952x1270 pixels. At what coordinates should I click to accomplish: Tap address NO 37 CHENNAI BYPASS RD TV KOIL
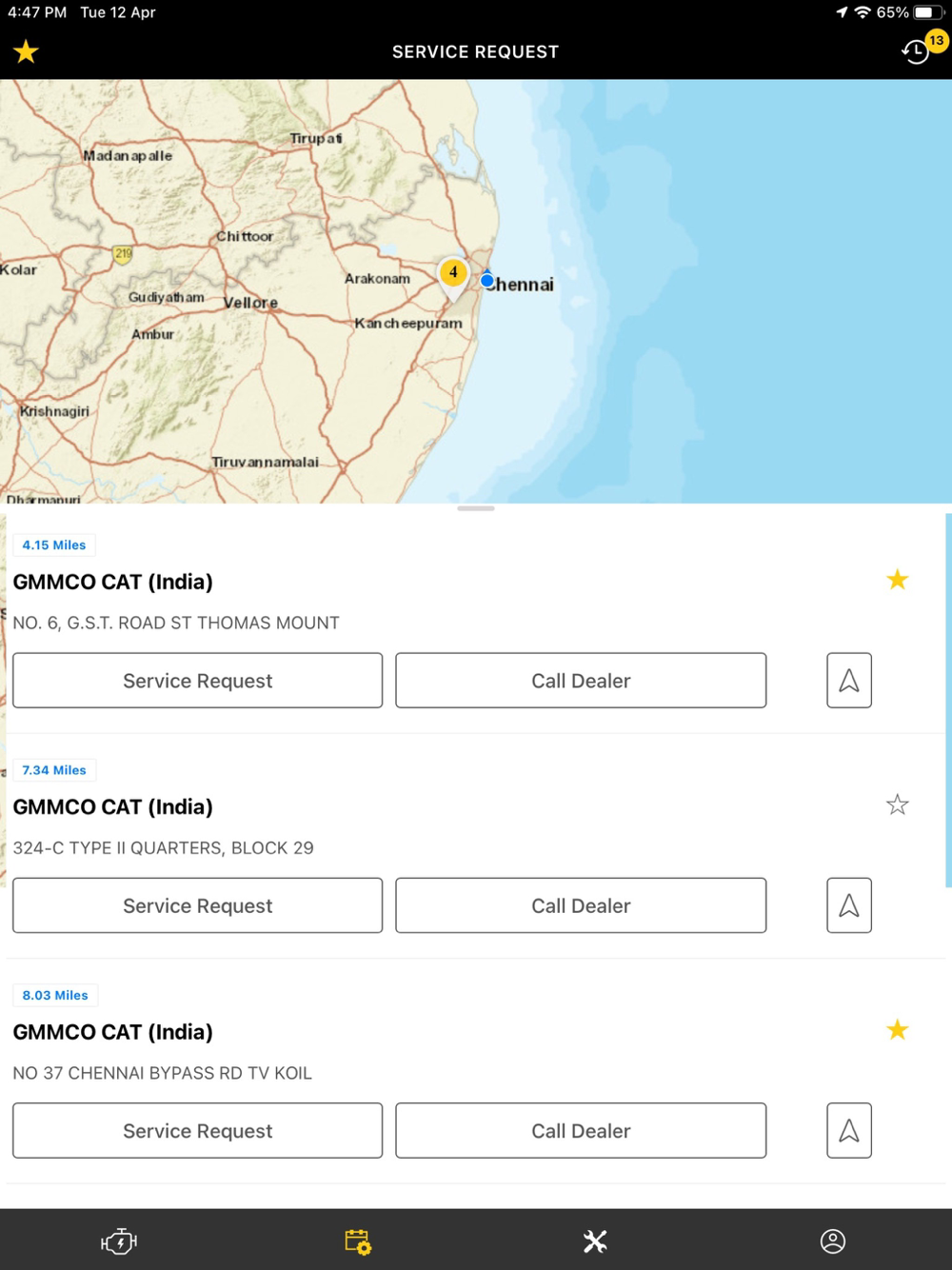[x=162, y=1073]
